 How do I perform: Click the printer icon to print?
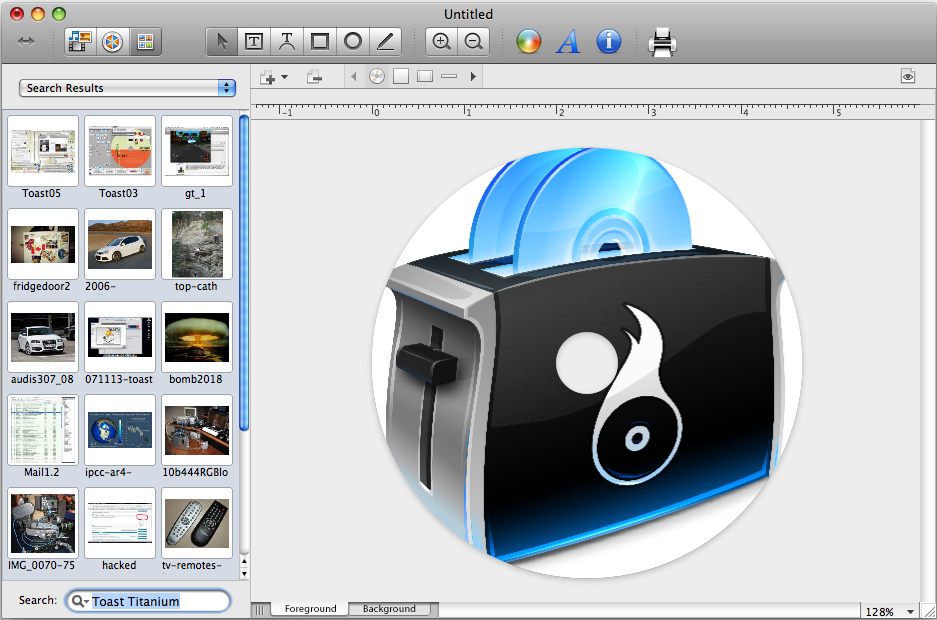point(662,42)
